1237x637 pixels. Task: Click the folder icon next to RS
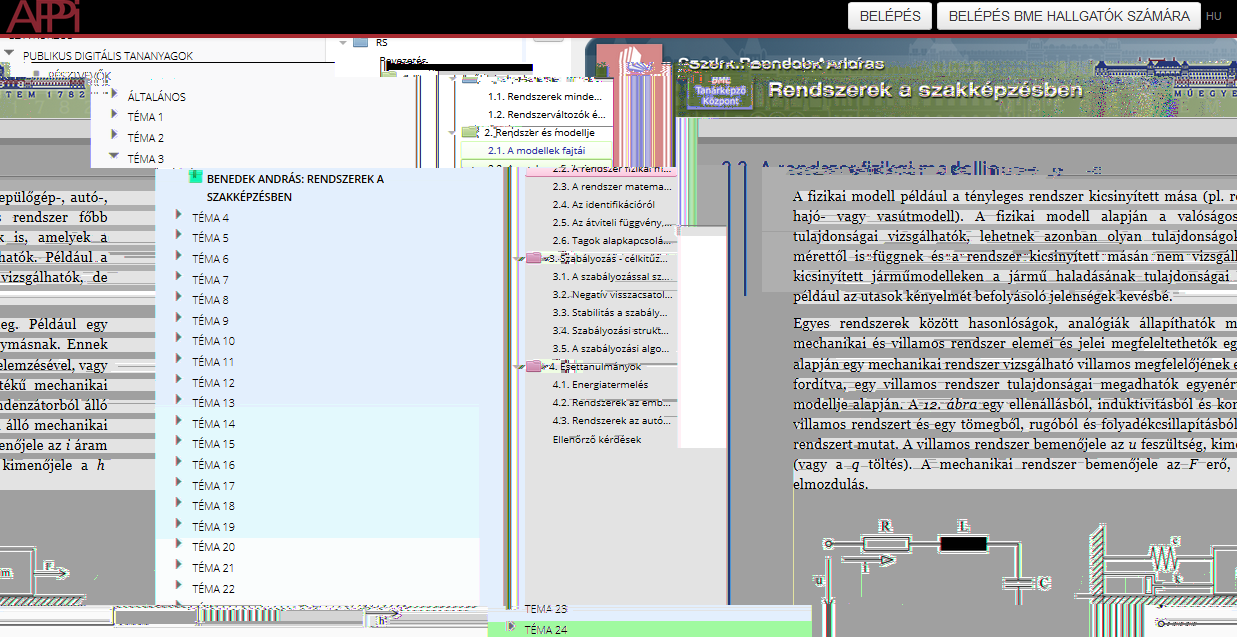pyautogui.click(x=362, y=43)
